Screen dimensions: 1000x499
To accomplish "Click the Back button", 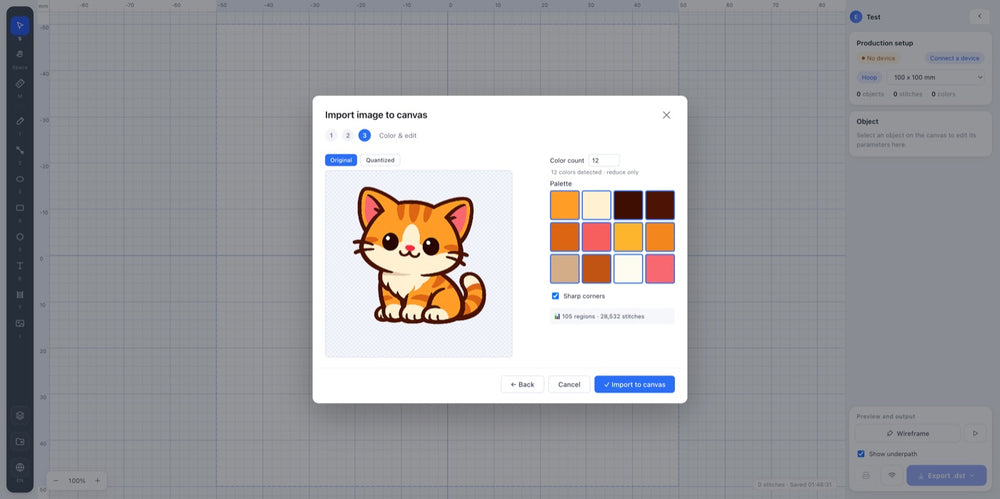I will tap(522, 384).
